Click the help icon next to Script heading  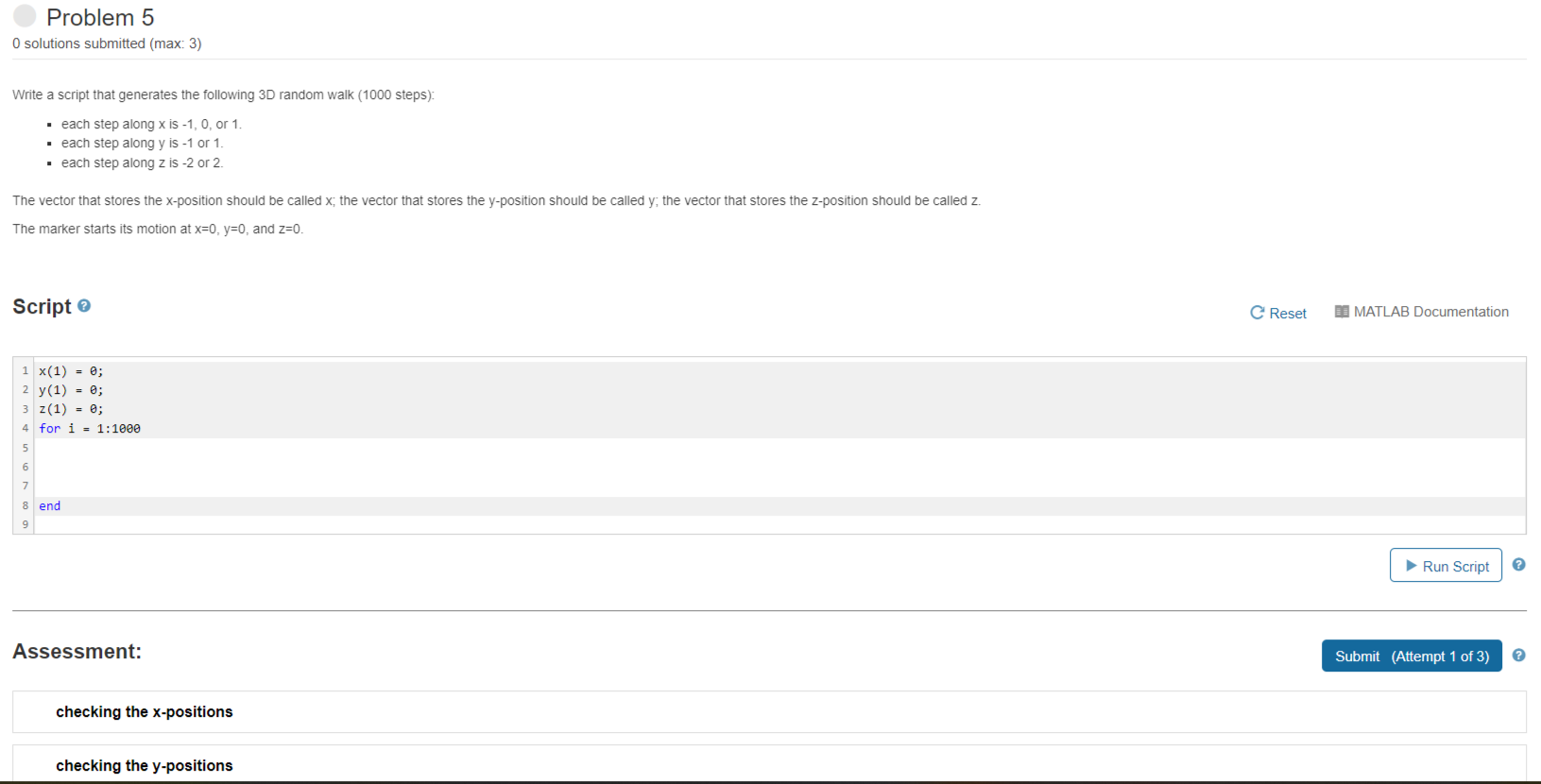(84, 305)
